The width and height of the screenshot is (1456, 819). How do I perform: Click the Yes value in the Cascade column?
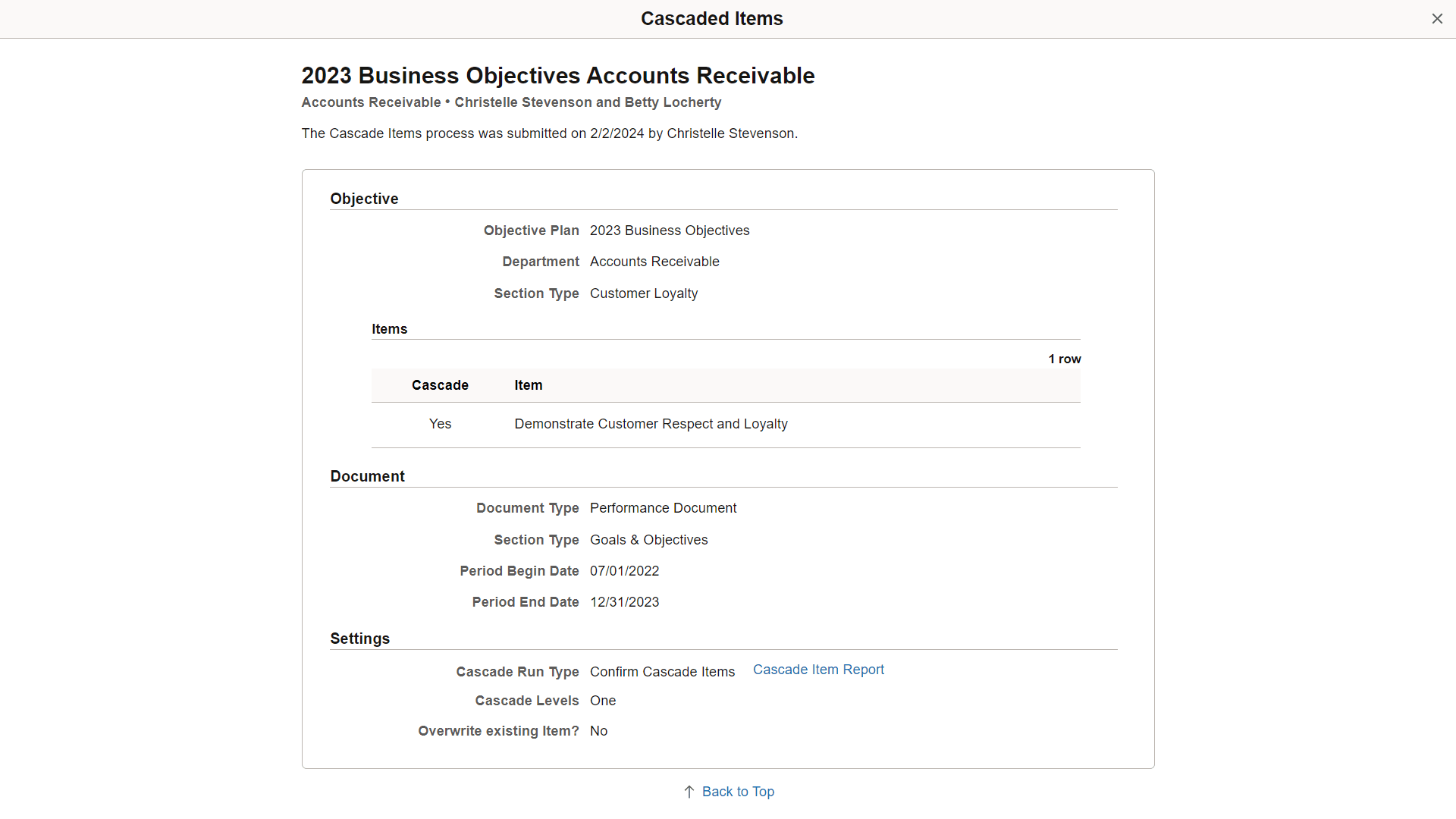pyautogui.click(x=440, y=423)
